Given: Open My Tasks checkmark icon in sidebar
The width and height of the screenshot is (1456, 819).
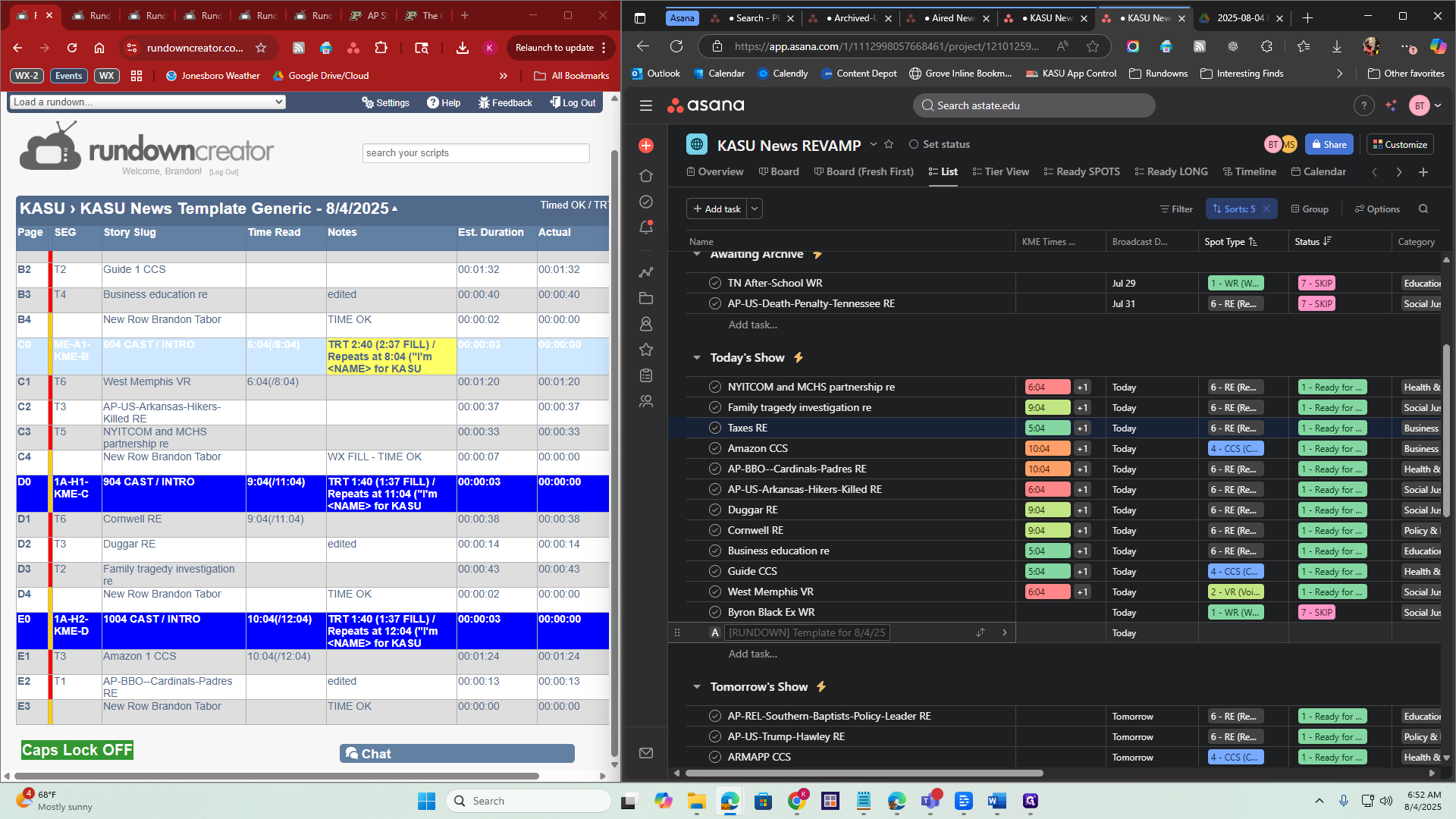Looking at the screenshot, I should [x=646, y=202].
